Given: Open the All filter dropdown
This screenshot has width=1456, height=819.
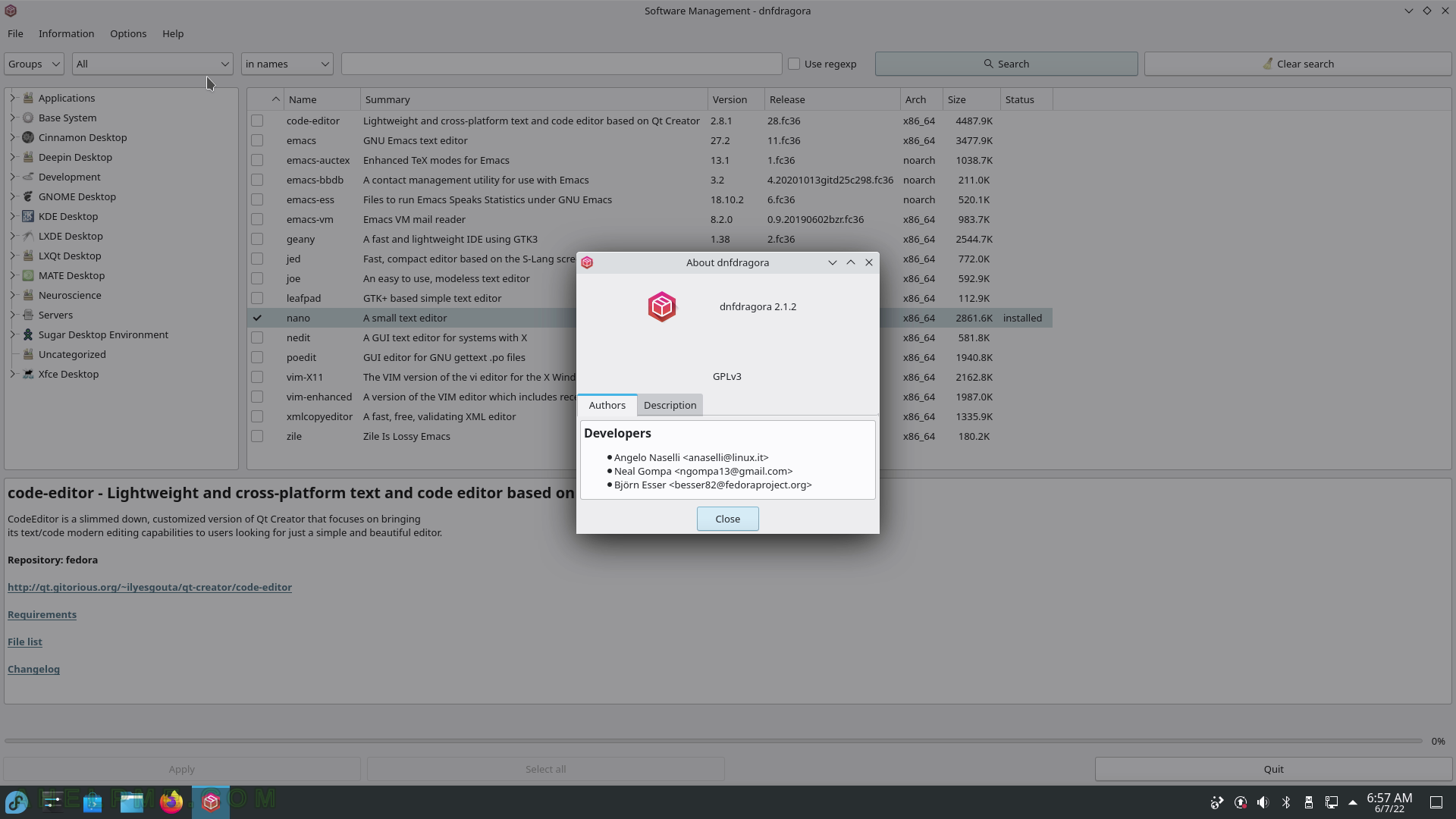Looking at the screenshot, I should (x=152, y=64).
